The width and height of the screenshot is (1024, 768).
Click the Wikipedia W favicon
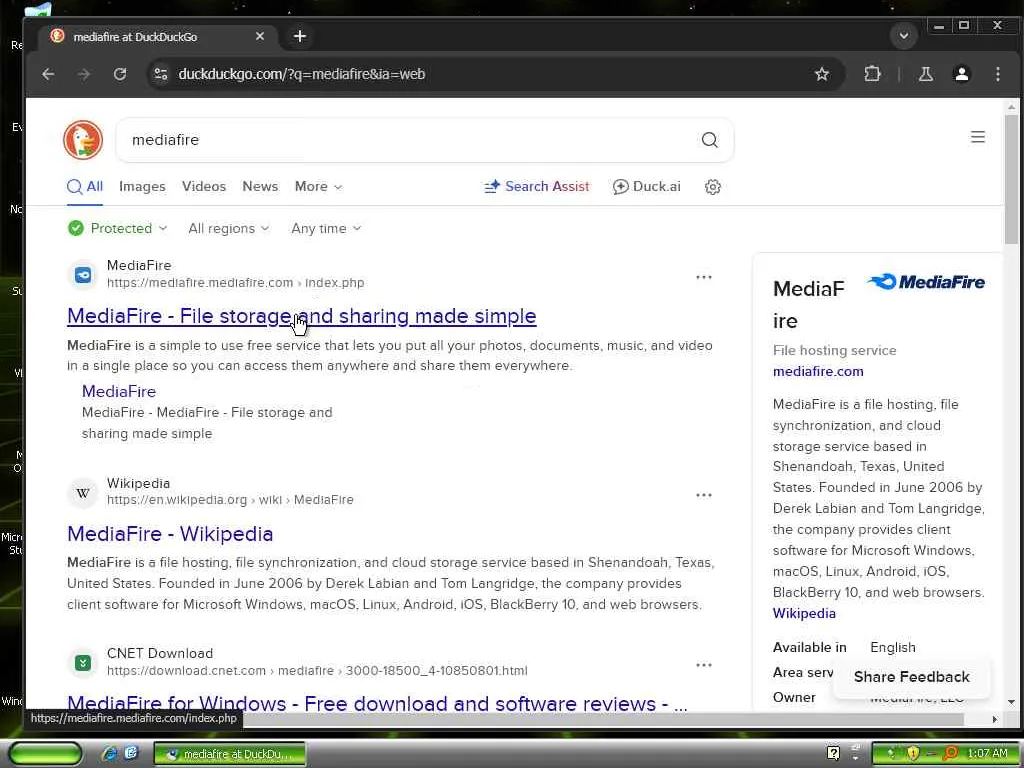click(x=83, y=493)
